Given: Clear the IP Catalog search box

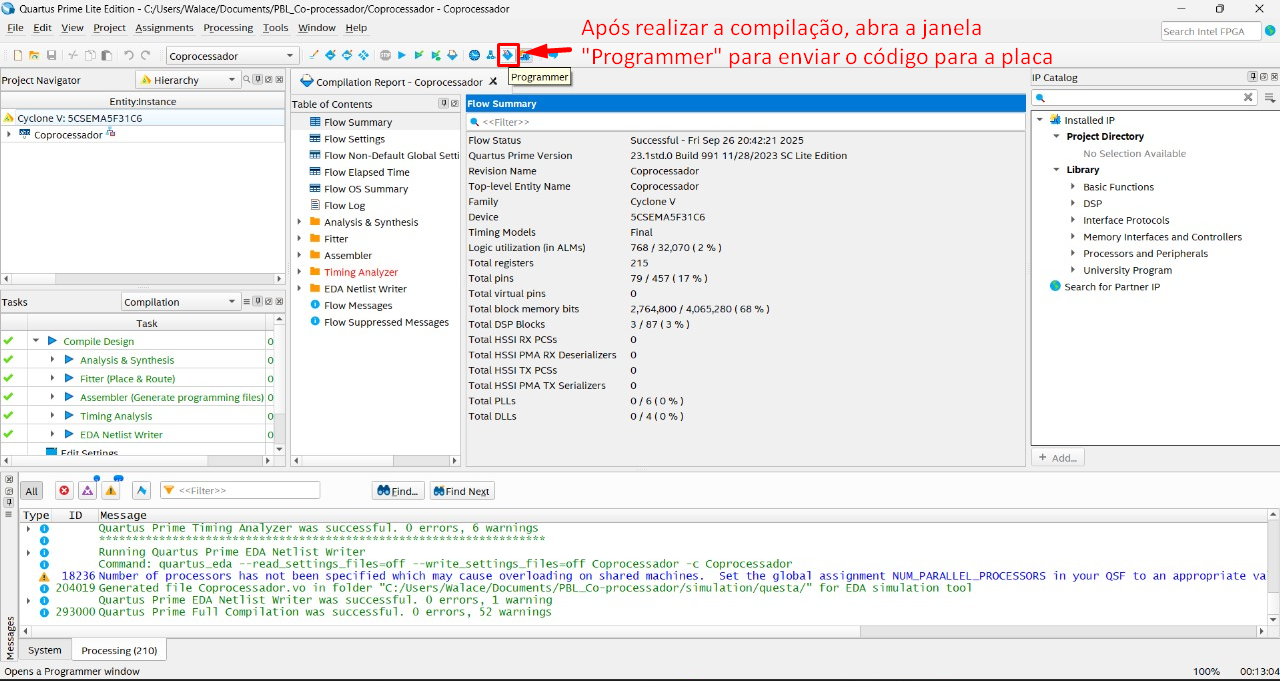Looking at the screenshot, I should point(1248,97).
